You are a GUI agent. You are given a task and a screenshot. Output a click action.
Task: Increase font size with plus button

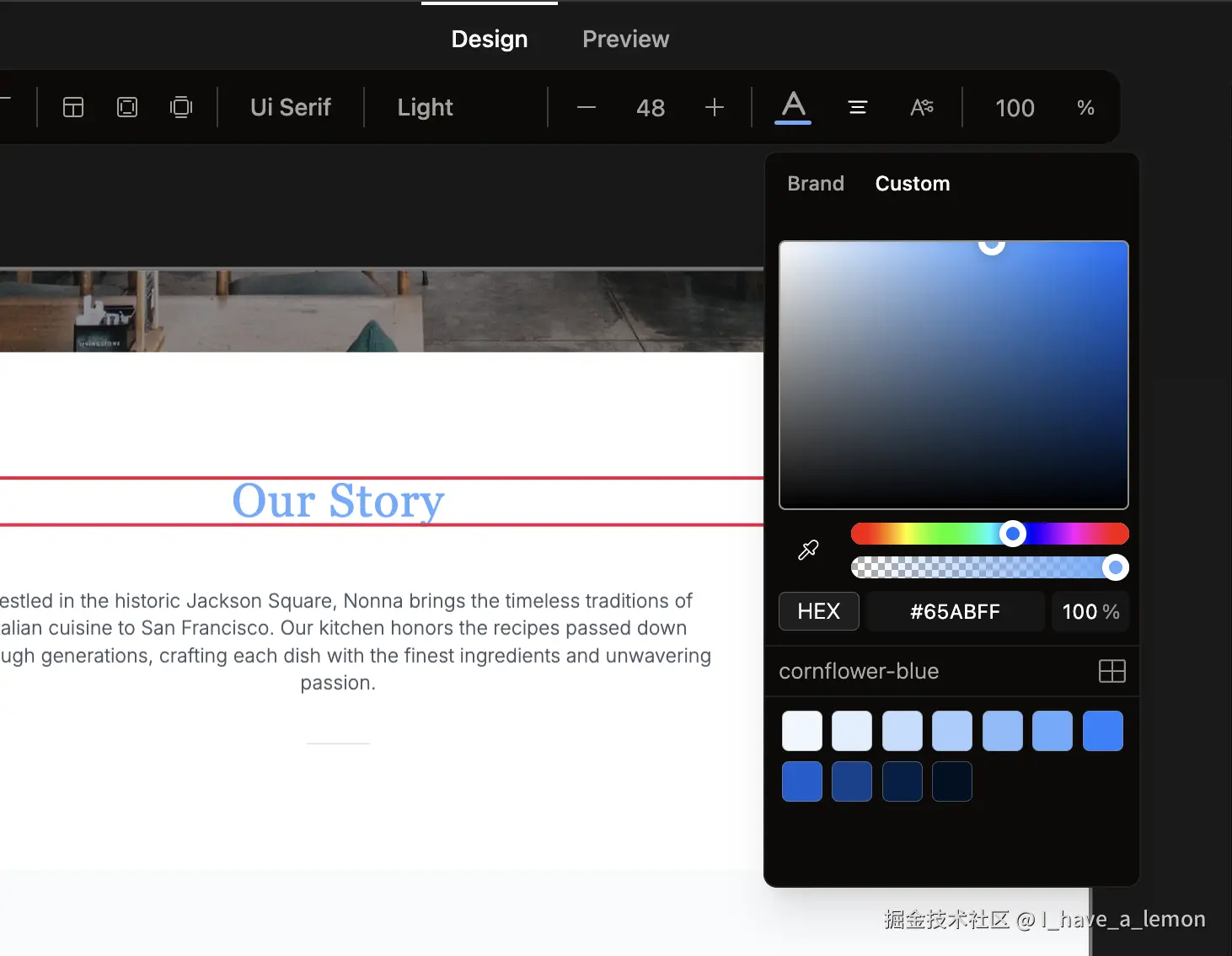click(x=715, y=107)
